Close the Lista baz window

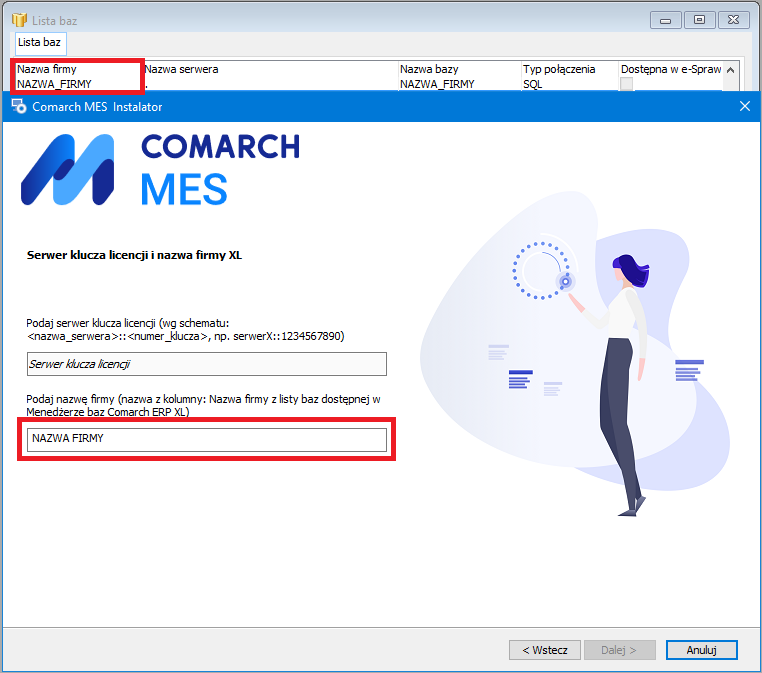click(734, 20)
